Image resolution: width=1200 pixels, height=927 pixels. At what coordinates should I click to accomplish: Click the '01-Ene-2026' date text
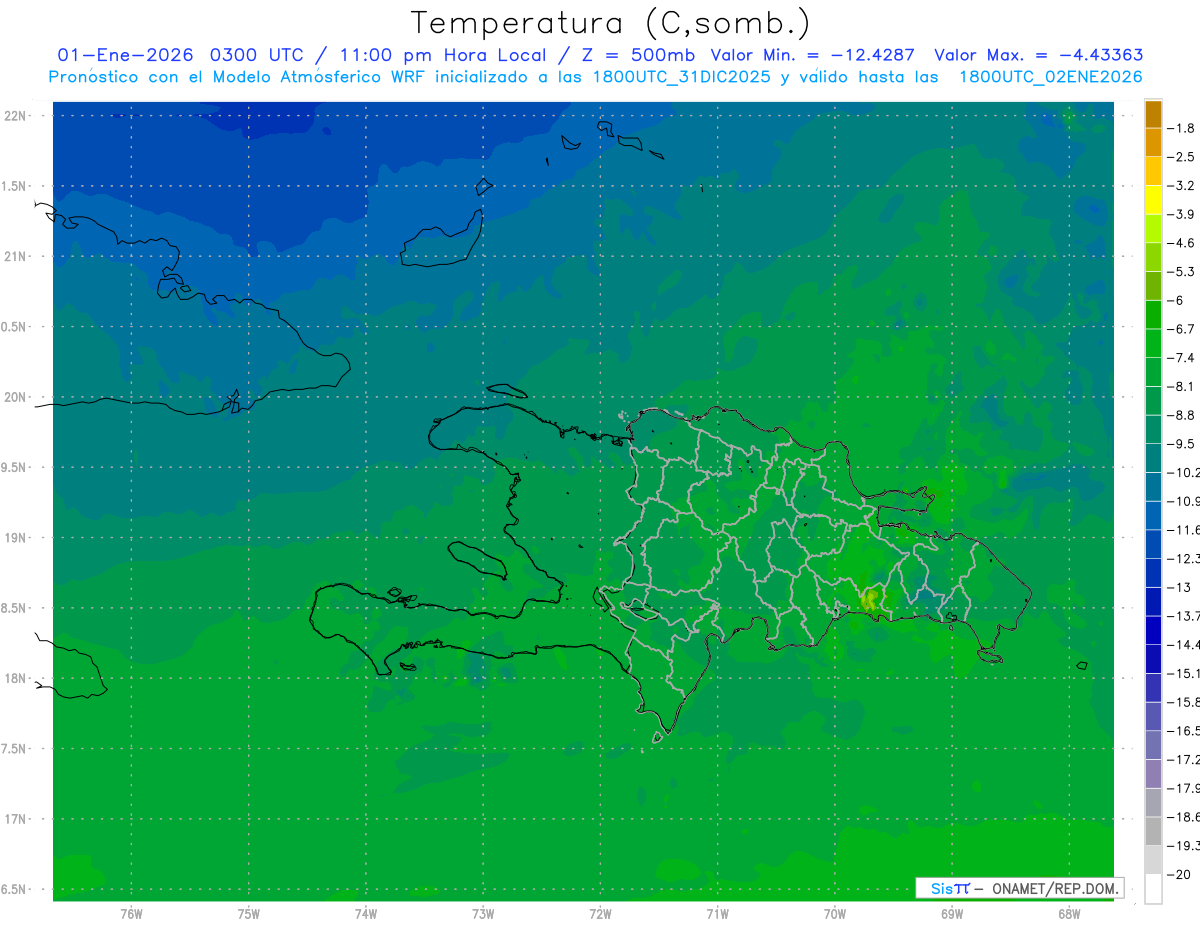click(126, 55)
